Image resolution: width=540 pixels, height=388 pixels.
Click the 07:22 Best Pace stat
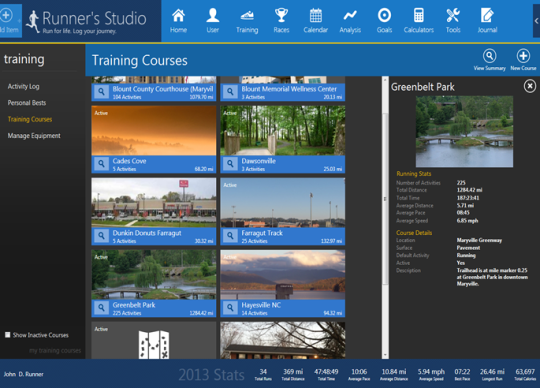[x=462, y=374]
